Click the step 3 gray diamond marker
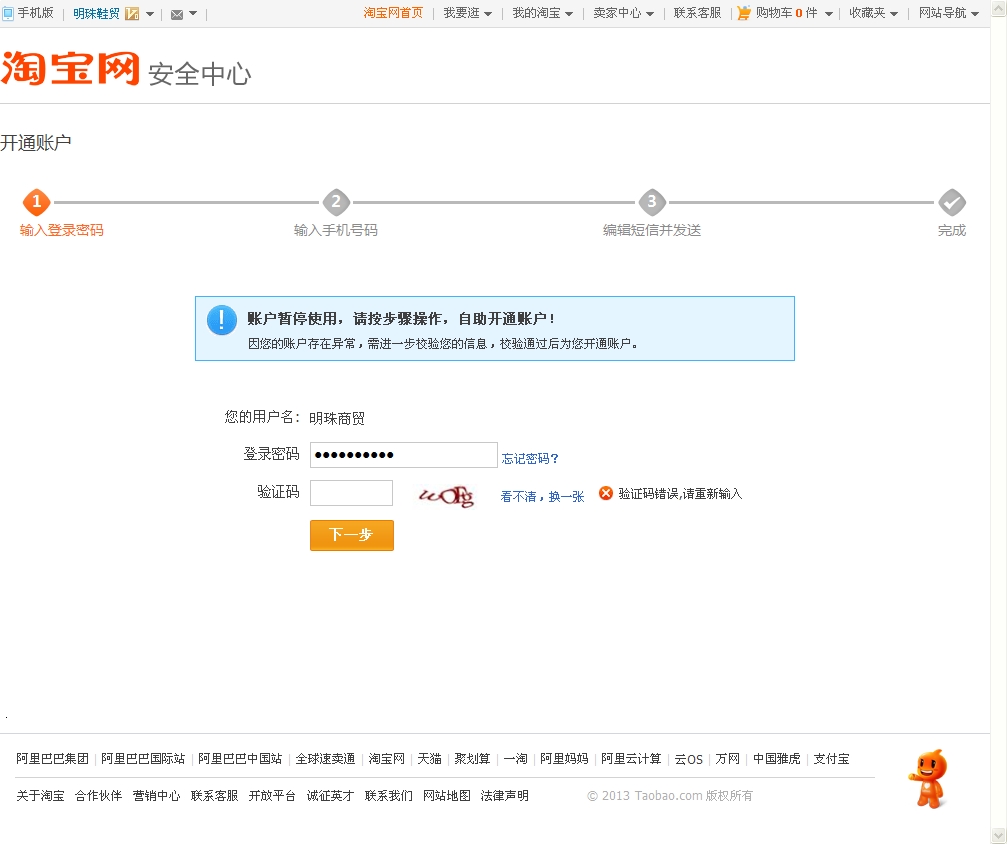 click(x=652, y=202)
